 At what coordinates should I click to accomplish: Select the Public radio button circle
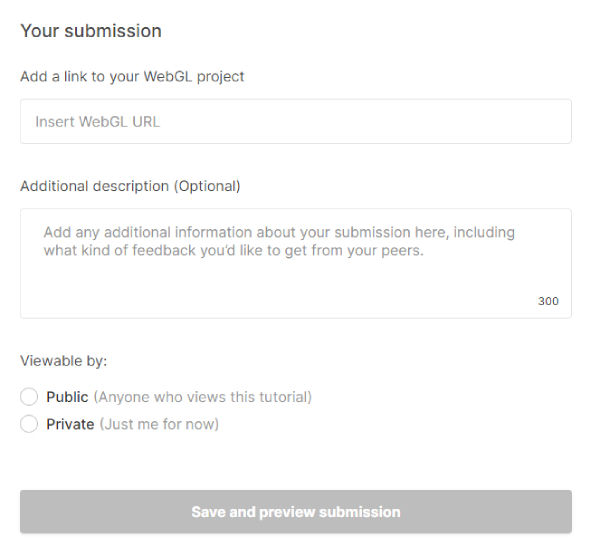click(29, 397)
